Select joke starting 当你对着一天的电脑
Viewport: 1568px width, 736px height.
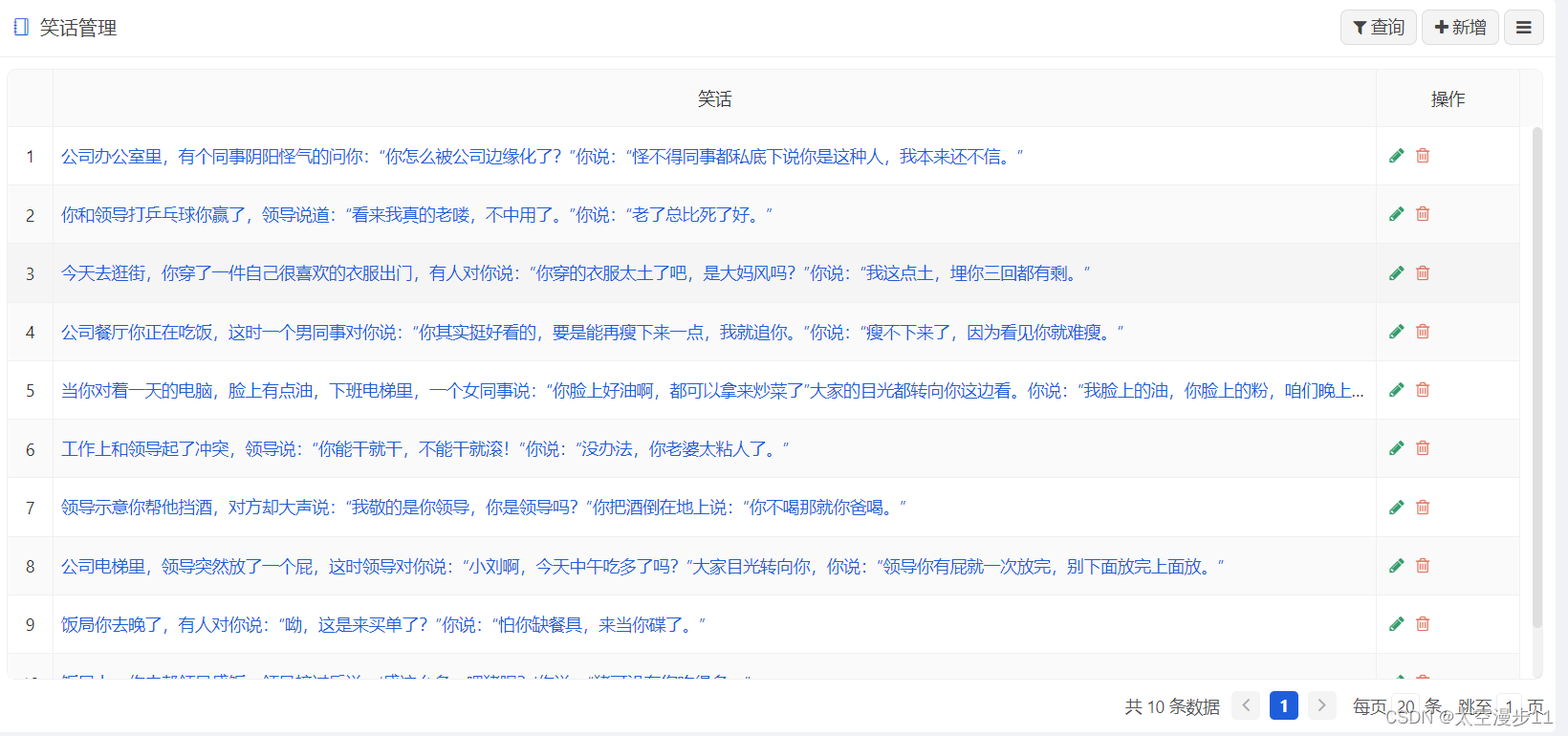pyautogui.click(x=712, y=390)
